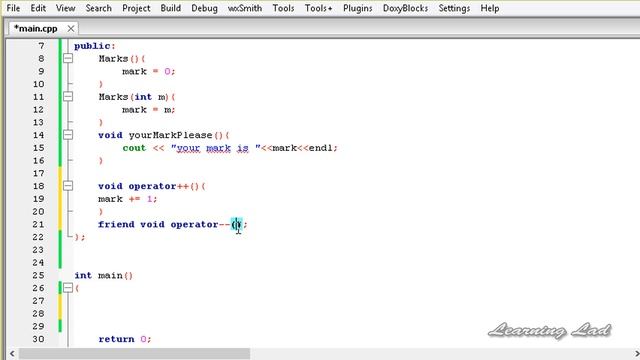Open the Build menu

(x=171, y=8)
